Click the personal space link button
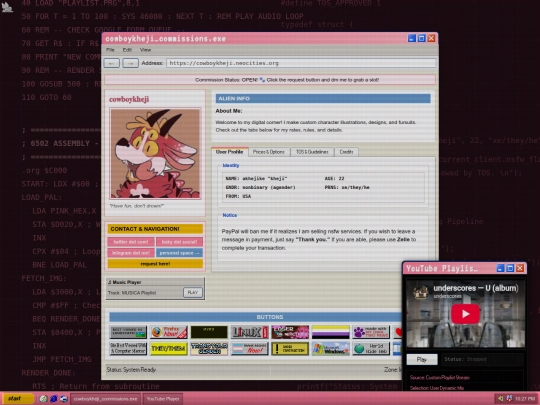540x405 pixels. click(x=179, y=253)
